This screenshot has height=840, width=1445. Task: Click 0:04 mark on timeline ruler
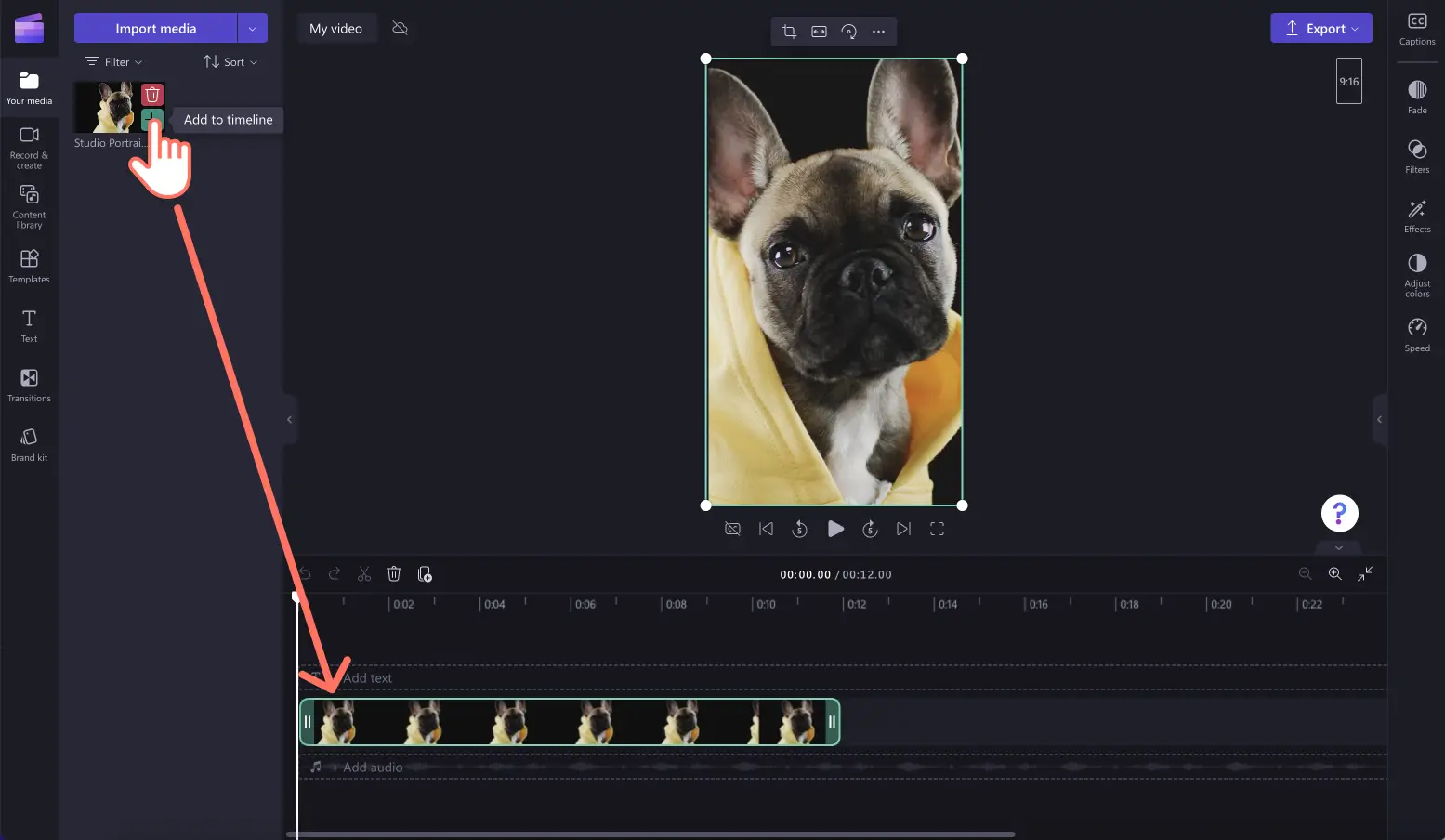pyautogui.click(x=493, y=604)
